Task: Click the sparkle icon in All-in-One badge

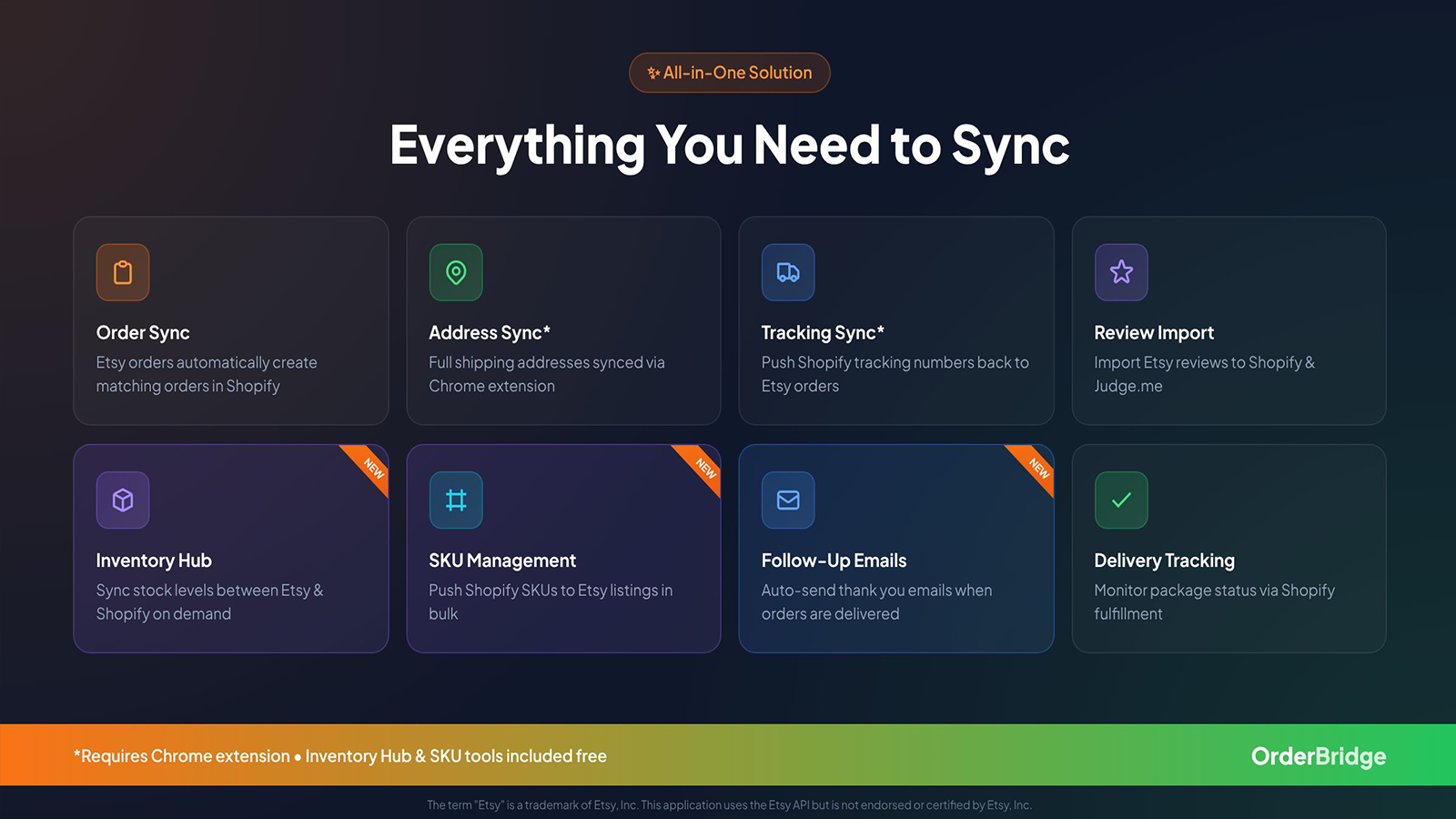Action: coord(653,73)
